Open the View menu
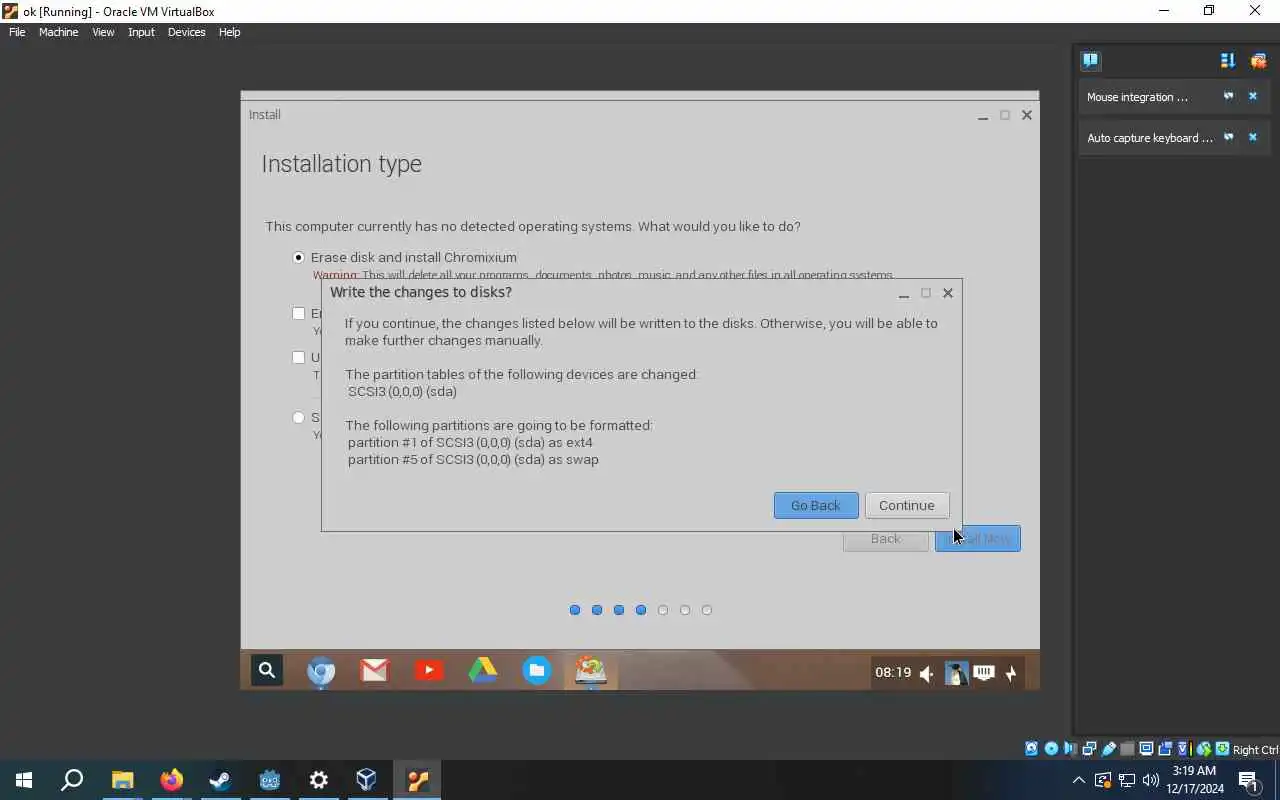 click(103, 32)
